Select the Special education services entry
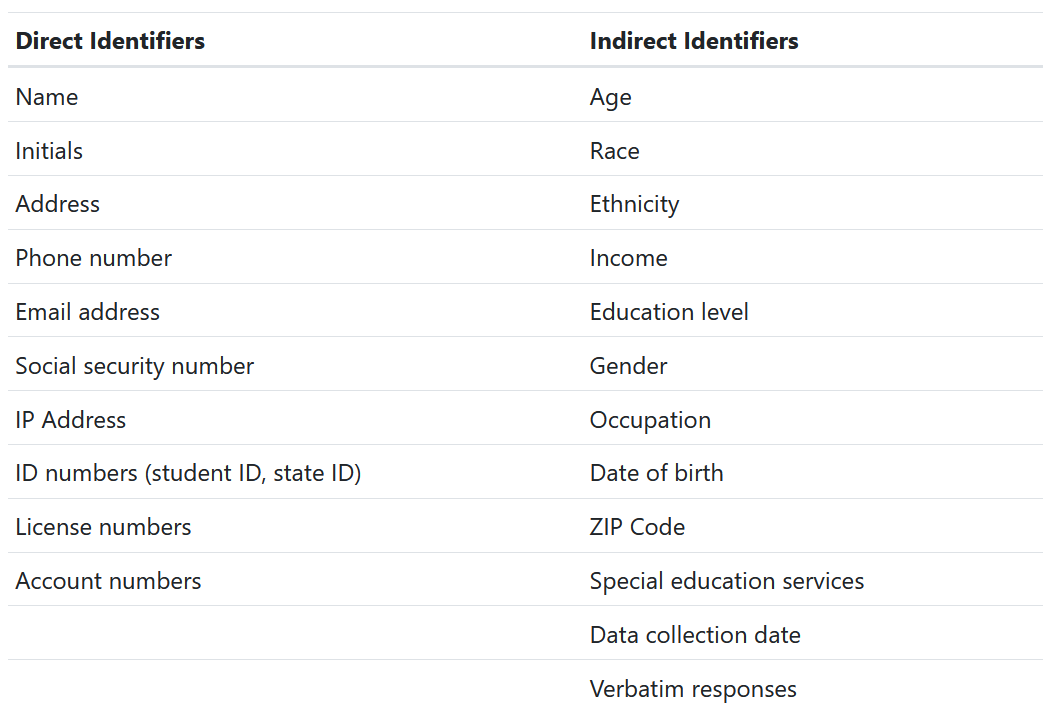Screen dimensions: 1058x721 click(727, 581)
